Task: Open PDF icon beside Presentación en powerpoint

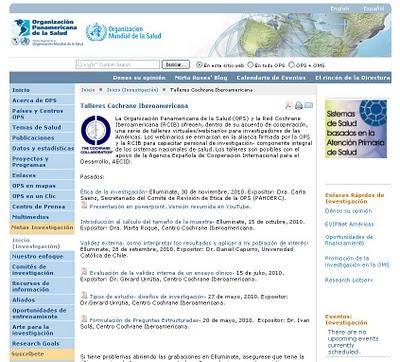Action: [x=84, y=205]
